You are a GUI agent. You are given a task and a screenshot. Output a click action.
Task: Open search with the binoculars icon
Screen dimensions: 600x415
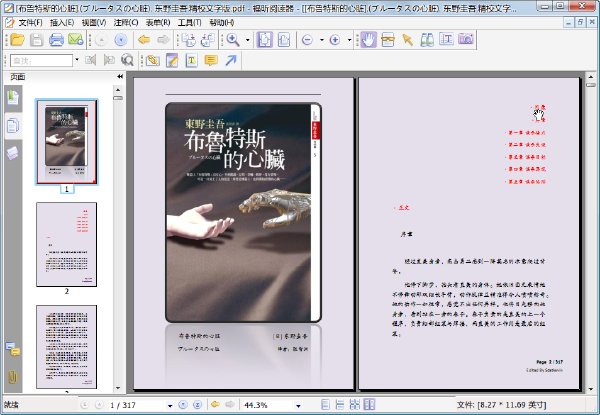[x=427, y=40]
